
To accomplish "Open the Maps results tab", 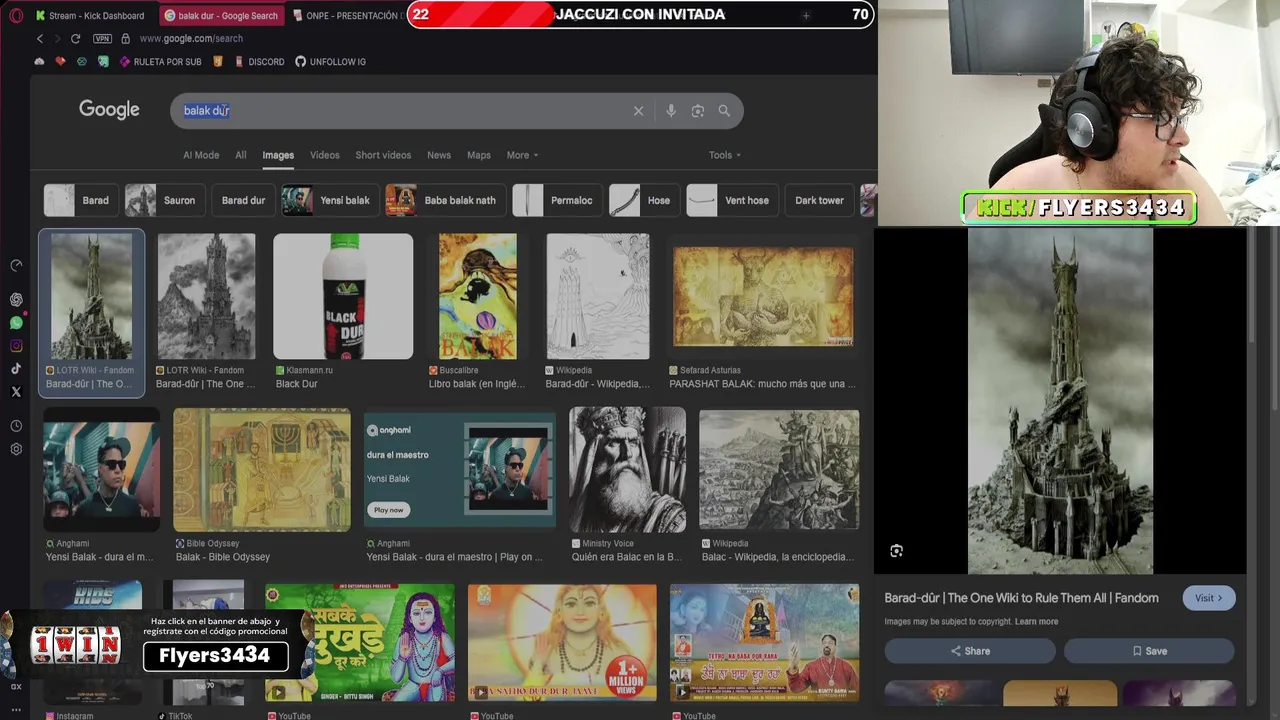I will pyautogui.click(x=479, y=155).
